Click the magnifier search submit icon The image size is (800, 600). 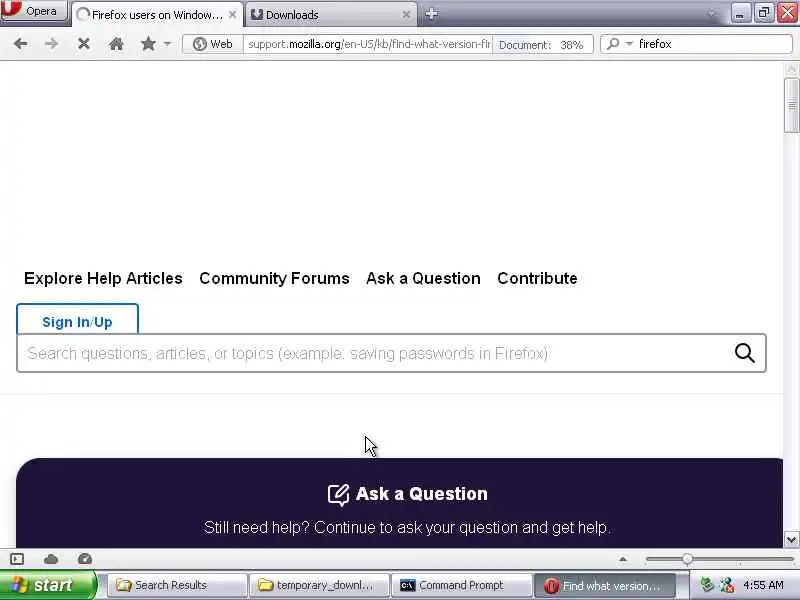(x=744, y=353)
